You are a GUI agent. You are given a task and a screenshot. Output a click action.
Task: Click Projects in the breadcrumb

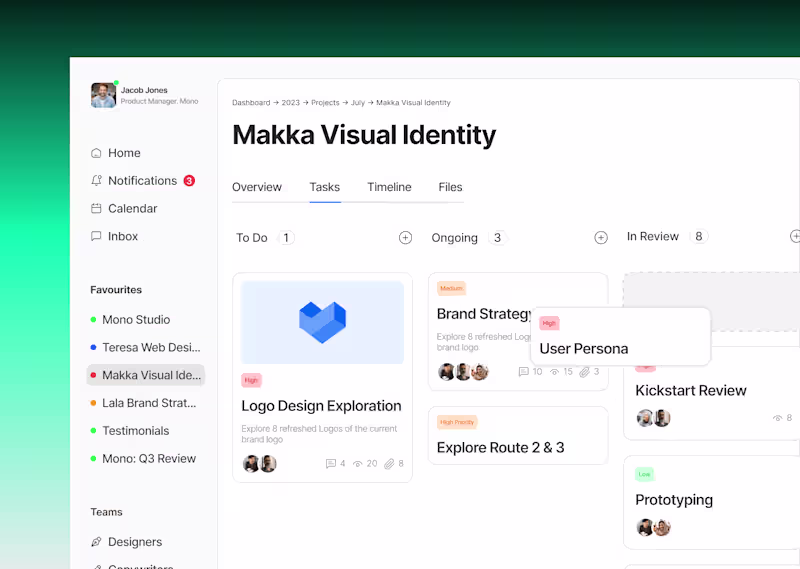point(325,103)
